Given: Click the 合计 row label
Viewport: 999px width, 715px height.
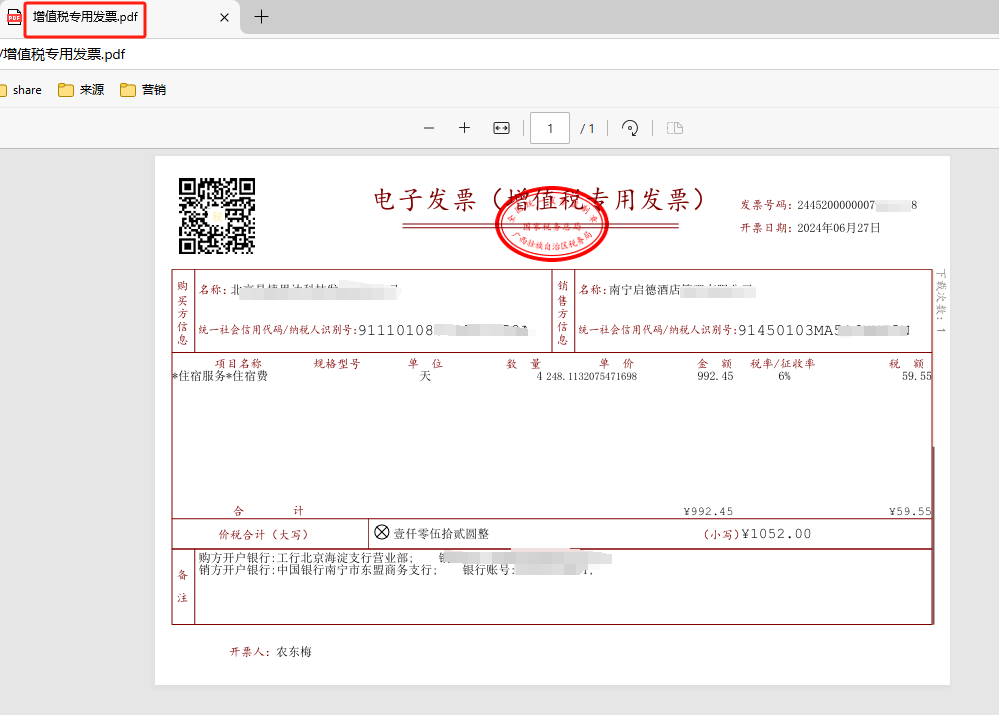Looking at the screenshot, I should click(x=268, y=511).
